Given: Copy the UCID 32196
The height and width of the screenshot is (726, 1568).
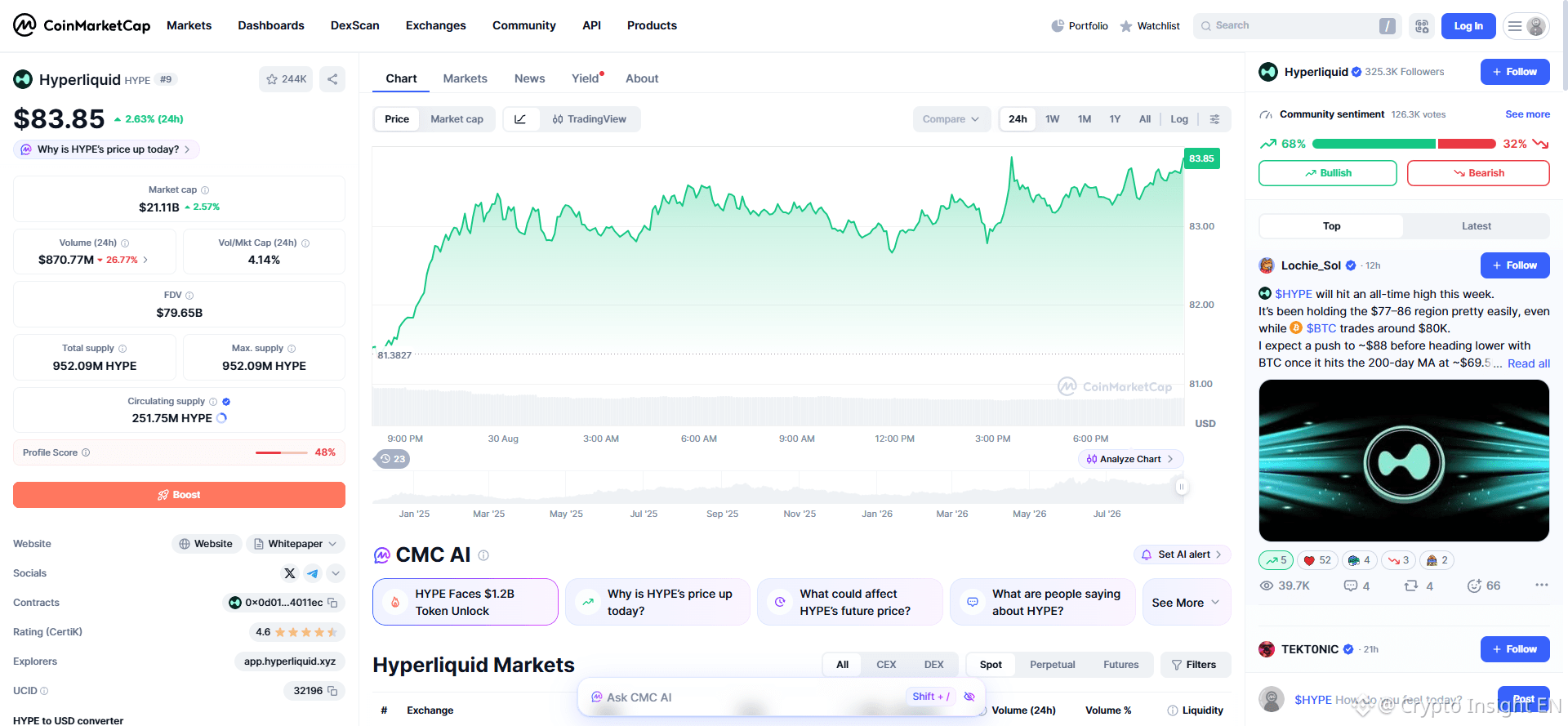Looking at the screenshot, I should 332,691.
